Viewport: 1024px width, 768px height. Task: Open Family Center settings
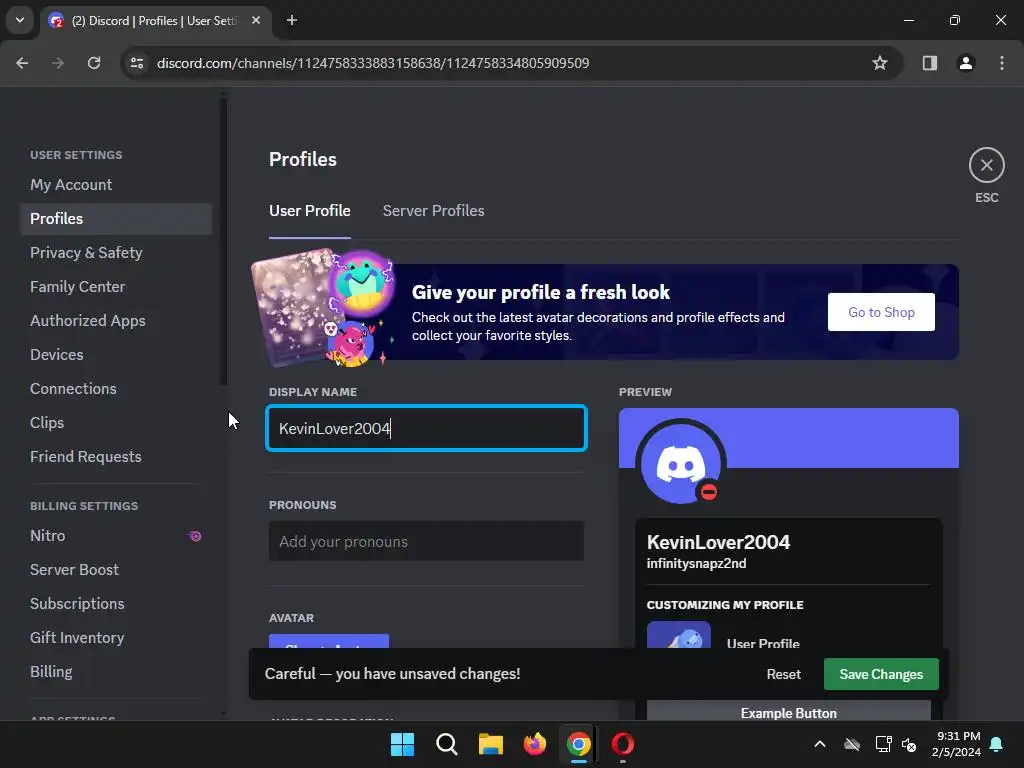[x=116, y=287]
